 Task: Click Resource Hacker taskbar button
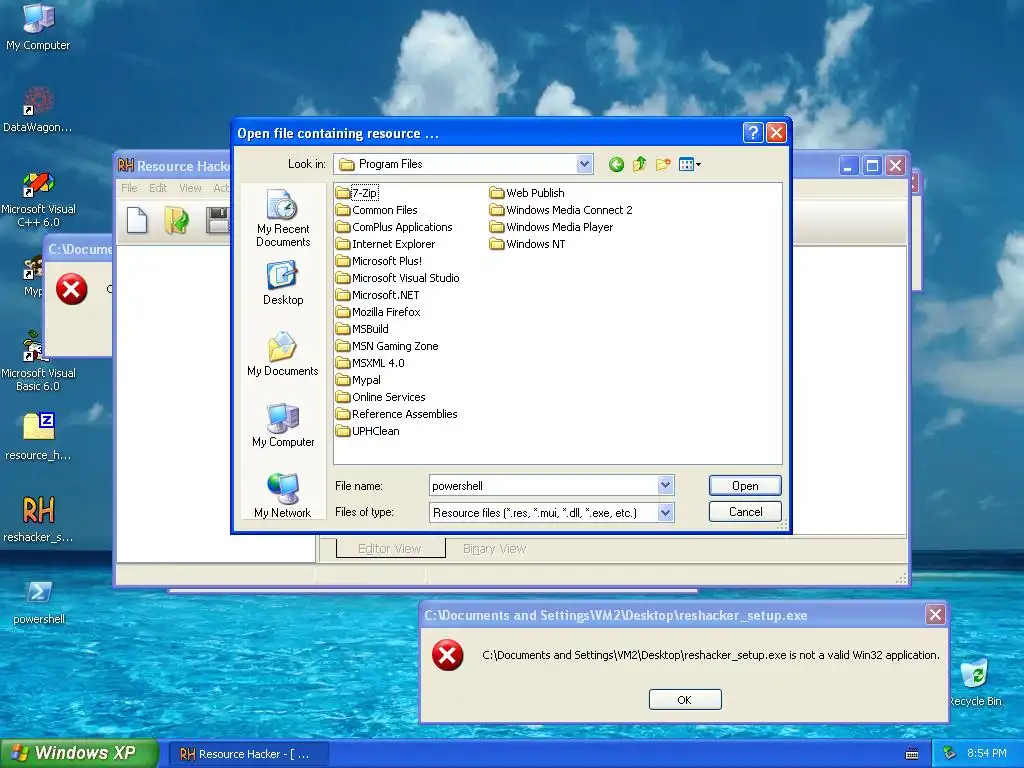point(249,754)
